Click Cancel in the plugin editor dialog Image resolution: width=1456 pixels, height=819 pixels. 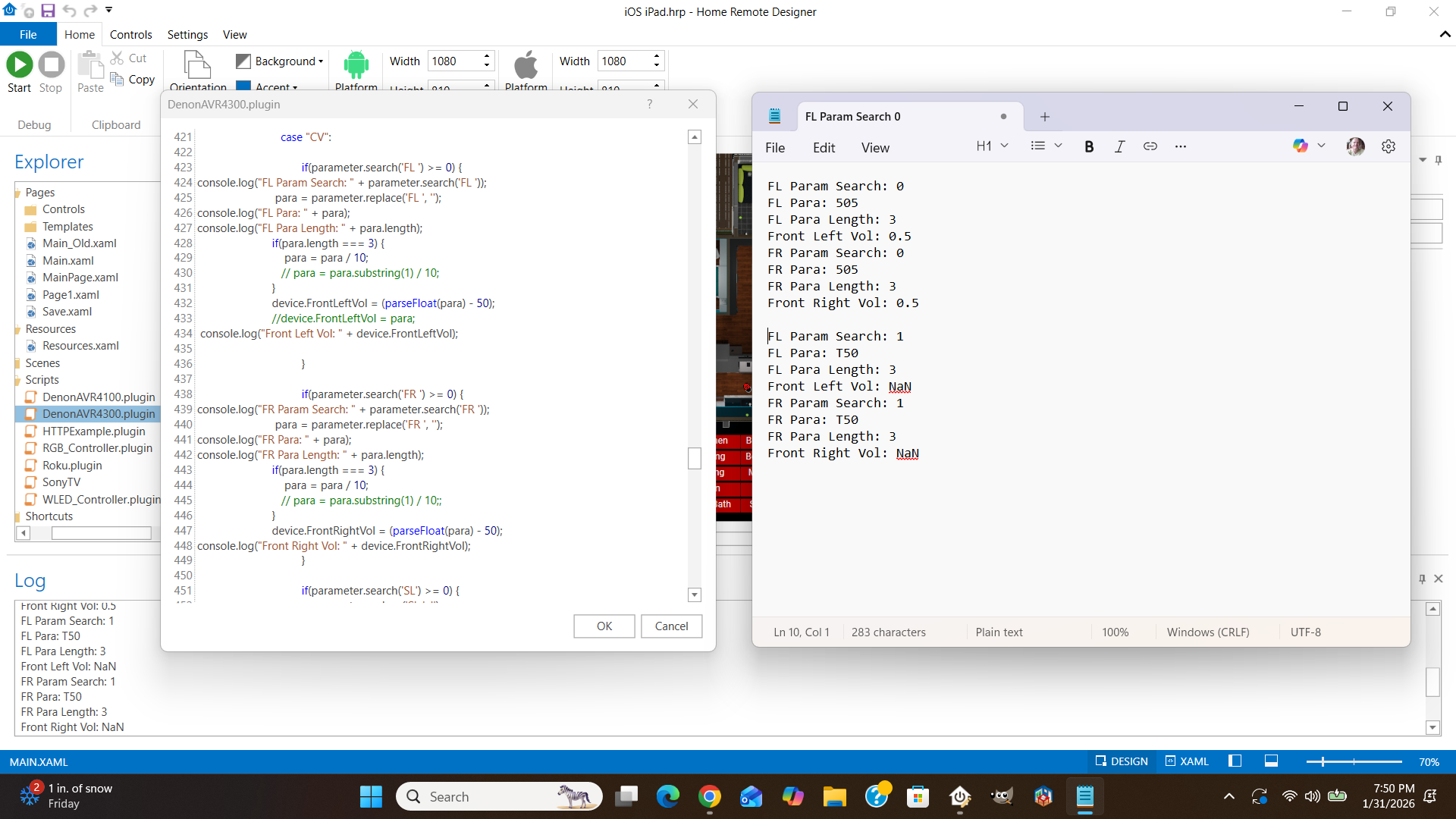click(x=671, y=626)
